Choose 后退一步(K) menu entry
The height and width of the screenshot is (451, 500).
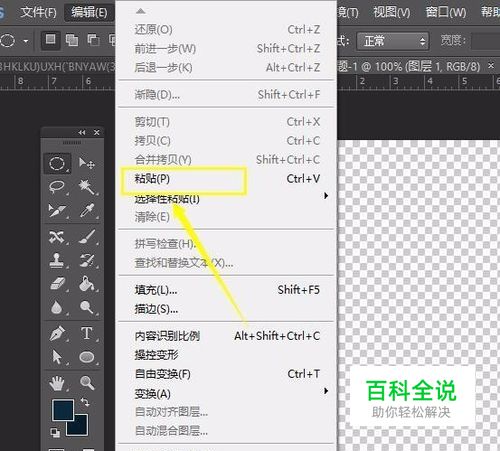tap(227, 68)
